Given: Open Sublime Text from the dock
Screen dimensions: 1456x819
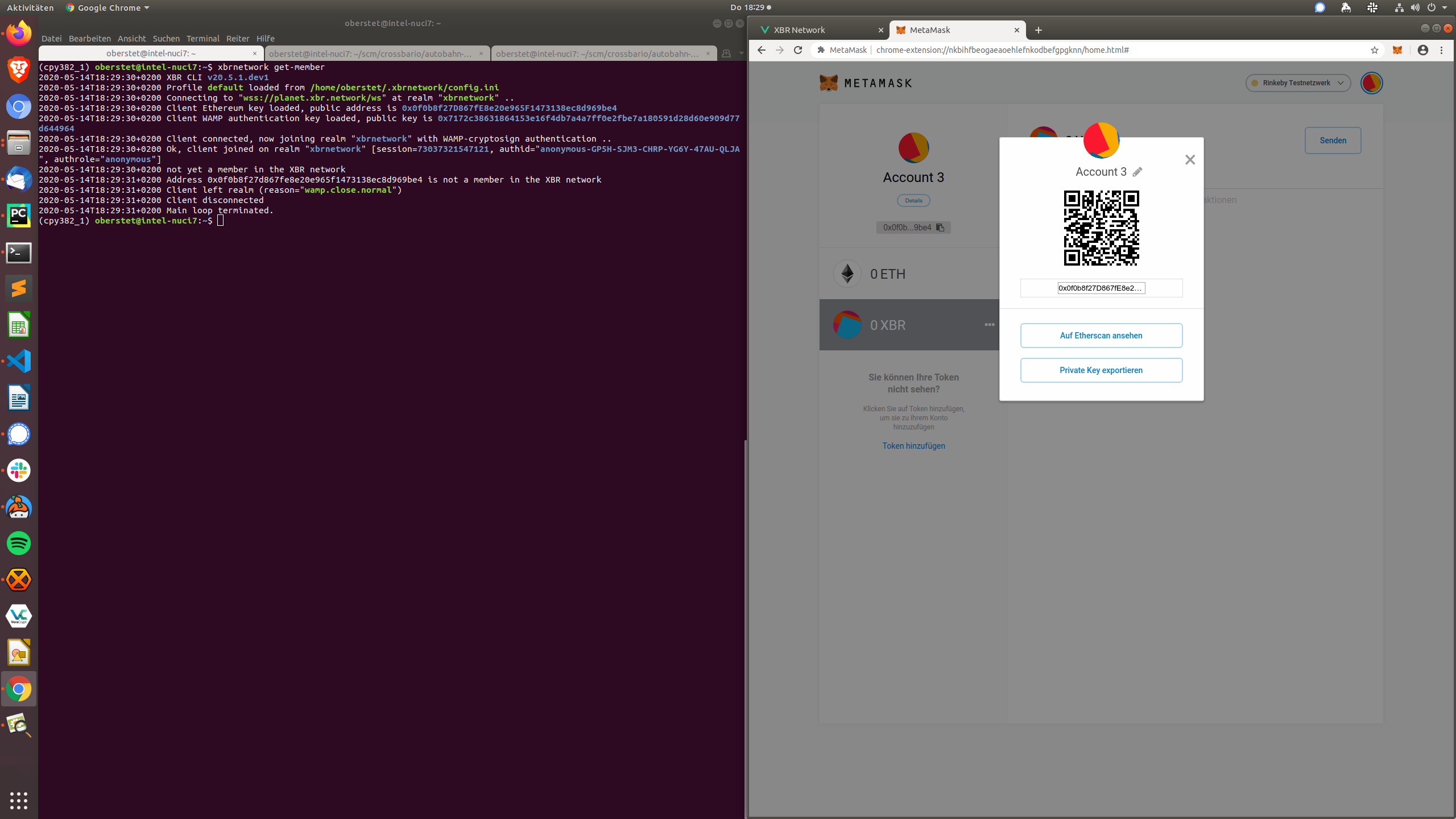Looking at the screenshot, I should (x=19, y=288).
